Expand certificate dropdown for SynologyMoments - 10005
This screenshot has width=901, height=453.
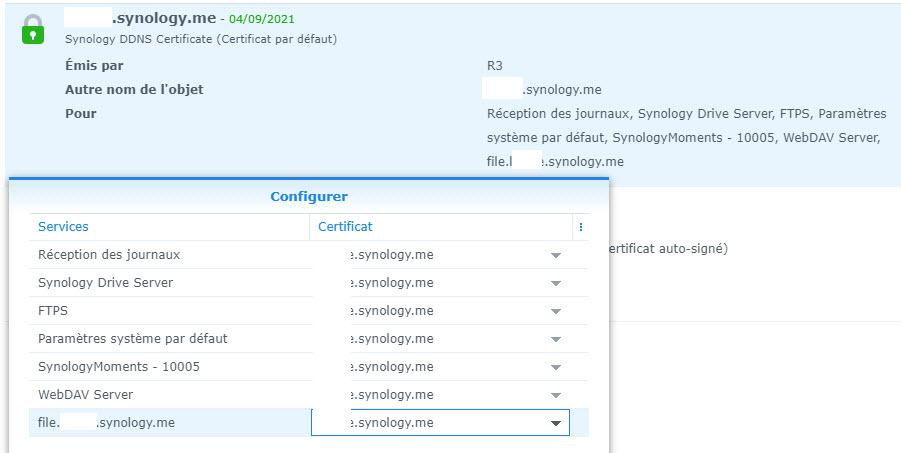(556, 367)
